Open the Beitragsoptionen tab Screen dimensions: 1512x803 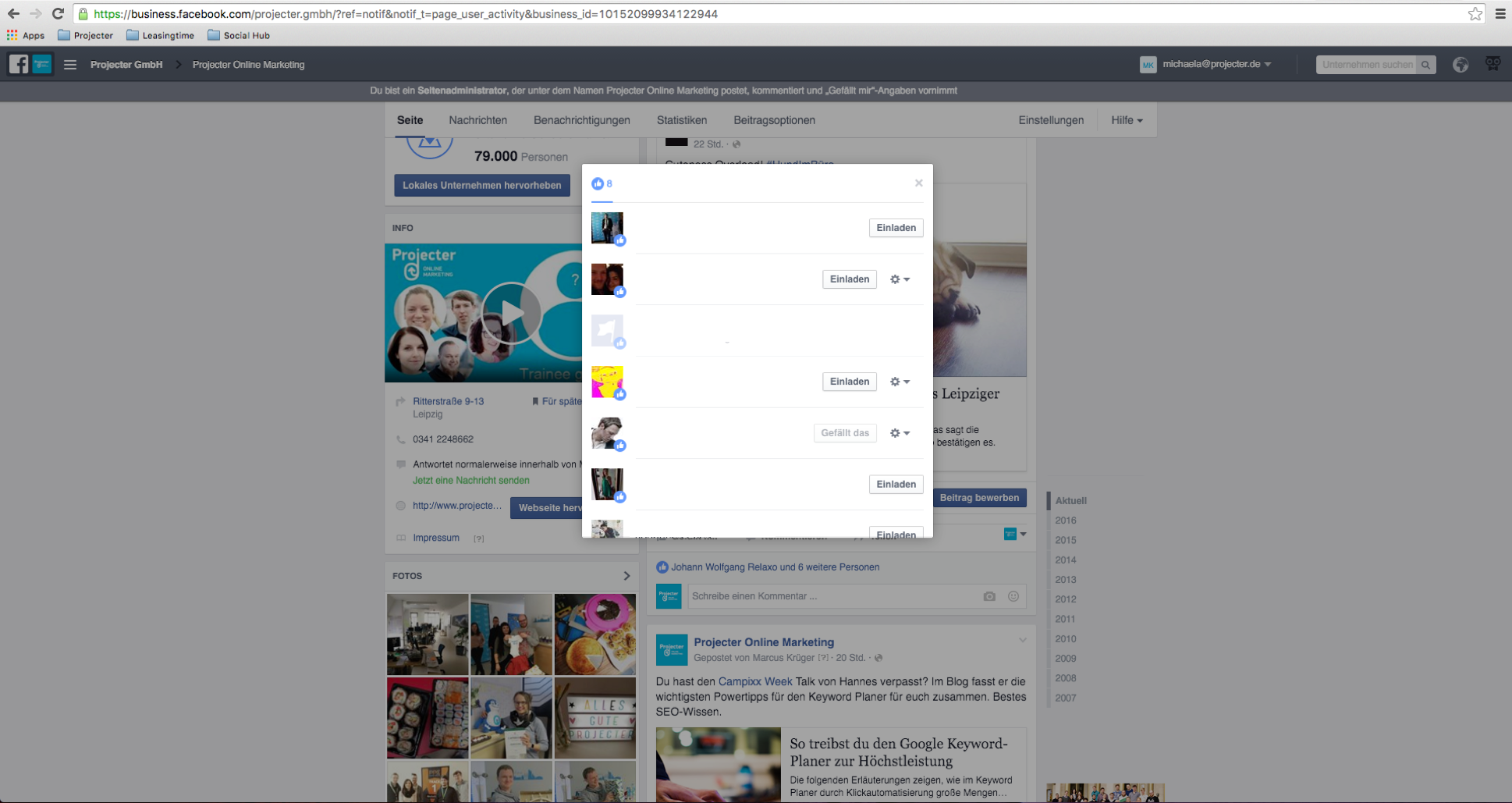[775, 120]
